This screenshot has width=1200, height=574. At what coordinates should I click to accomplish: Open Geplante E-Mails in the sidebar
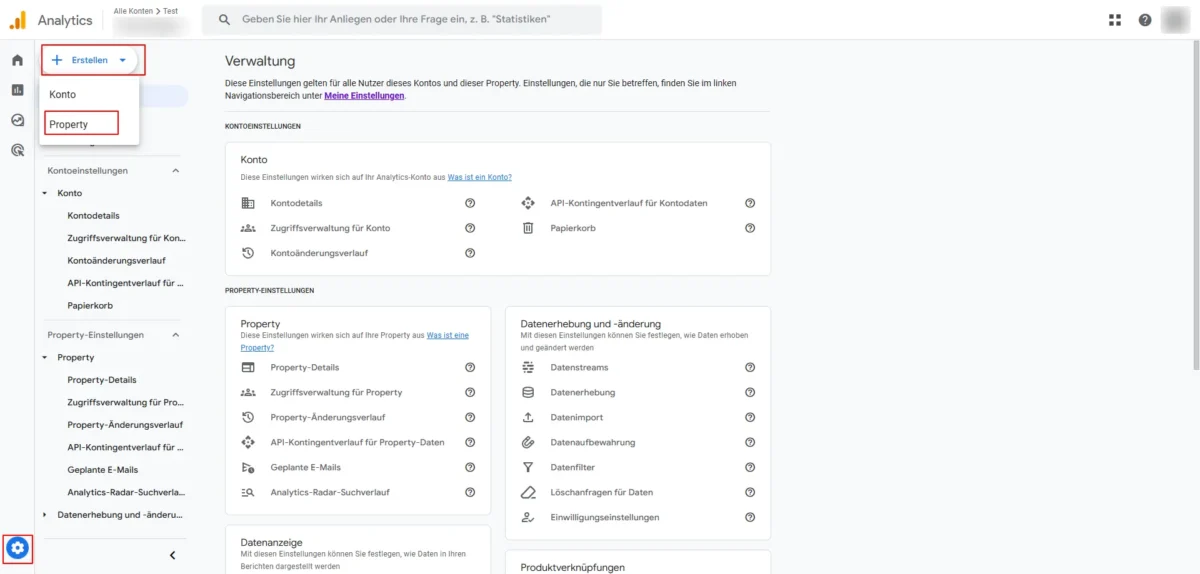point(102,470)
